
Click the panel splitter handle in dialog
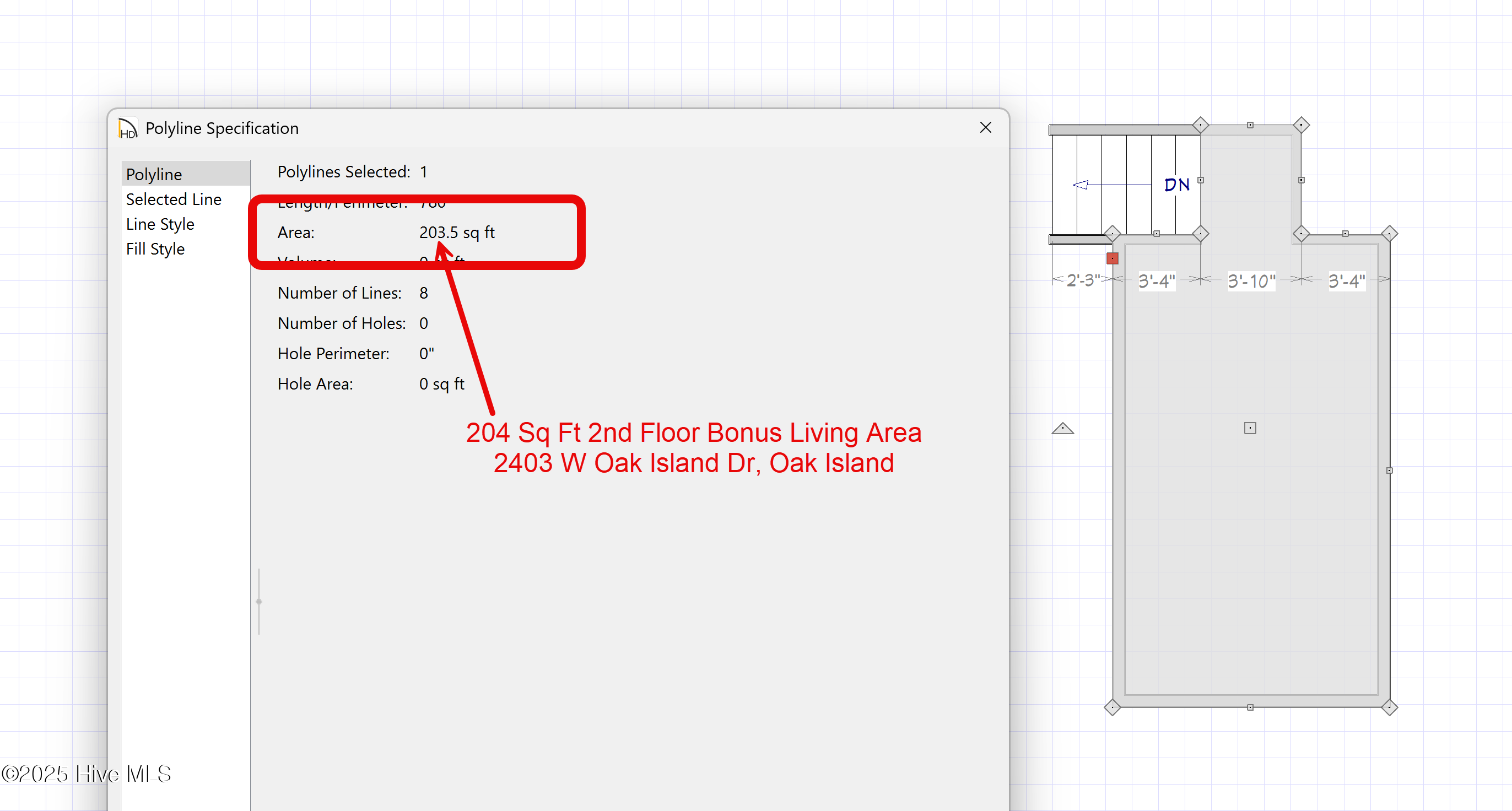tap(259, 602)
